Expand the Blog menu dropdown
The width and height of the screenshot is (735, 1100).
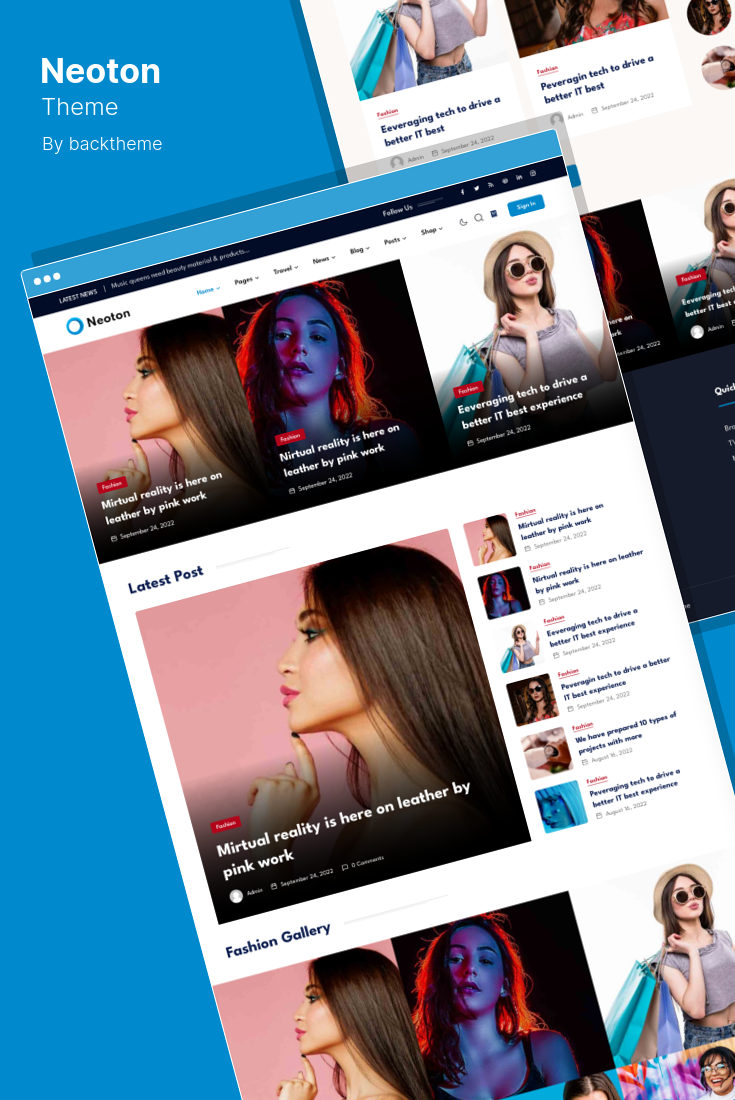tap(360, 250)
